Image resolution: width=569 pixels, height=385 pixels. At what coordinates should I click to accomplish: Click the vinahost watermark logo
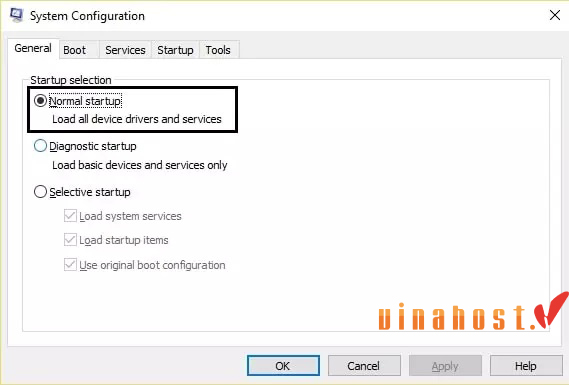click(474, 312)
